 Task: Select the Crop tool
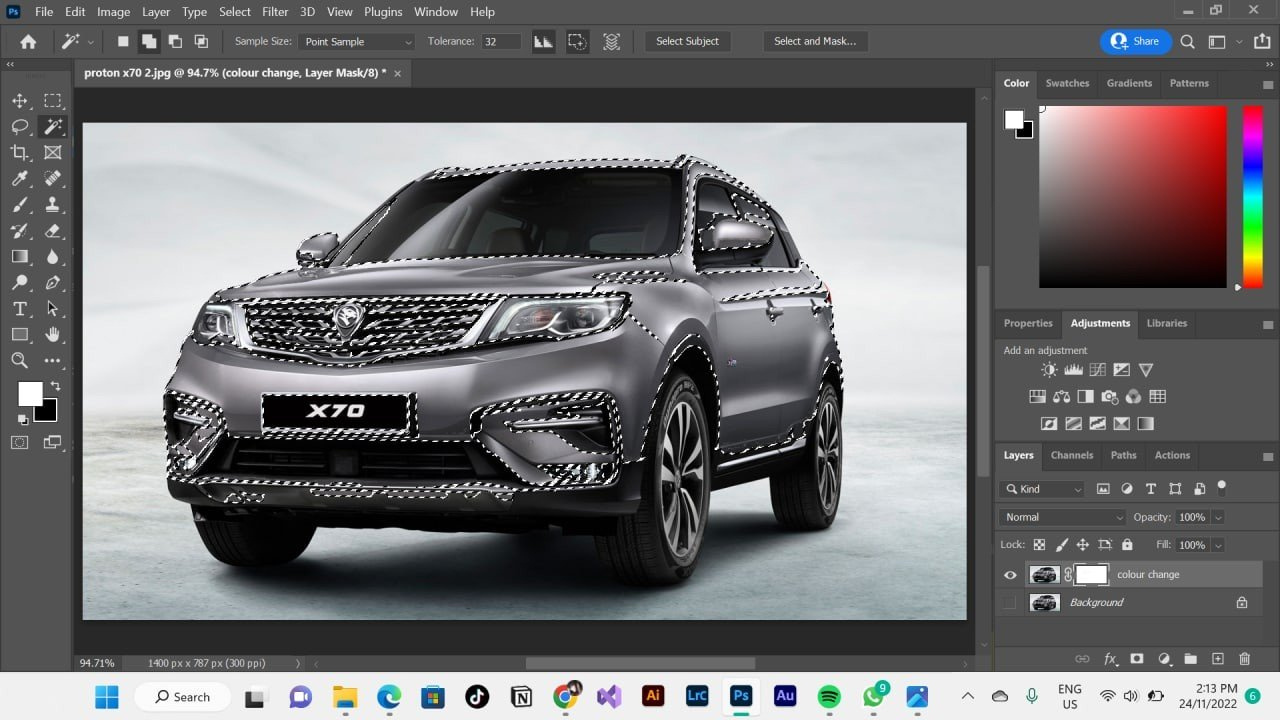[20, 153]
